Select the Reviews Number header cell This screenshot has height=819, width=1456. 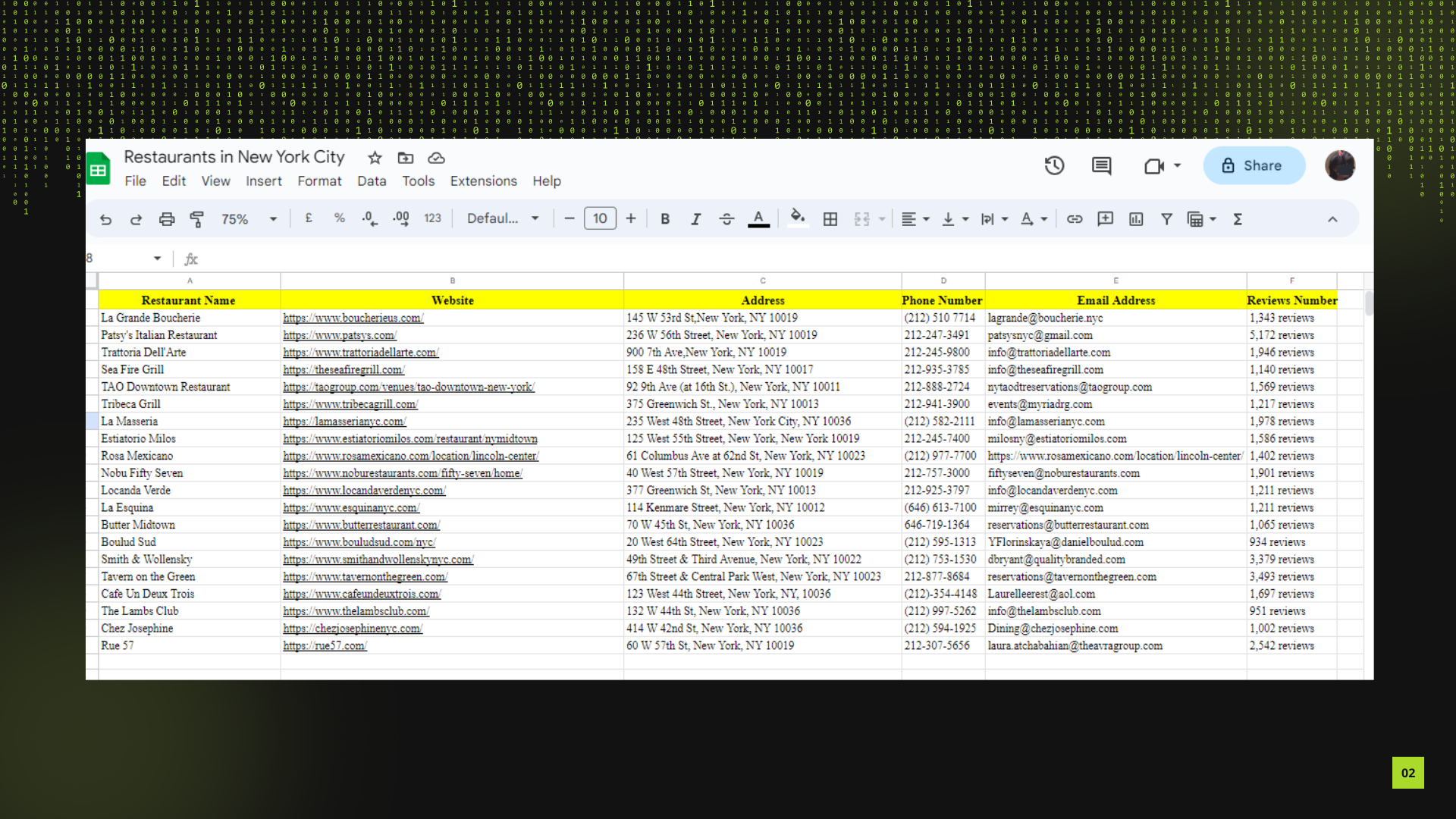click(1291, 300)
